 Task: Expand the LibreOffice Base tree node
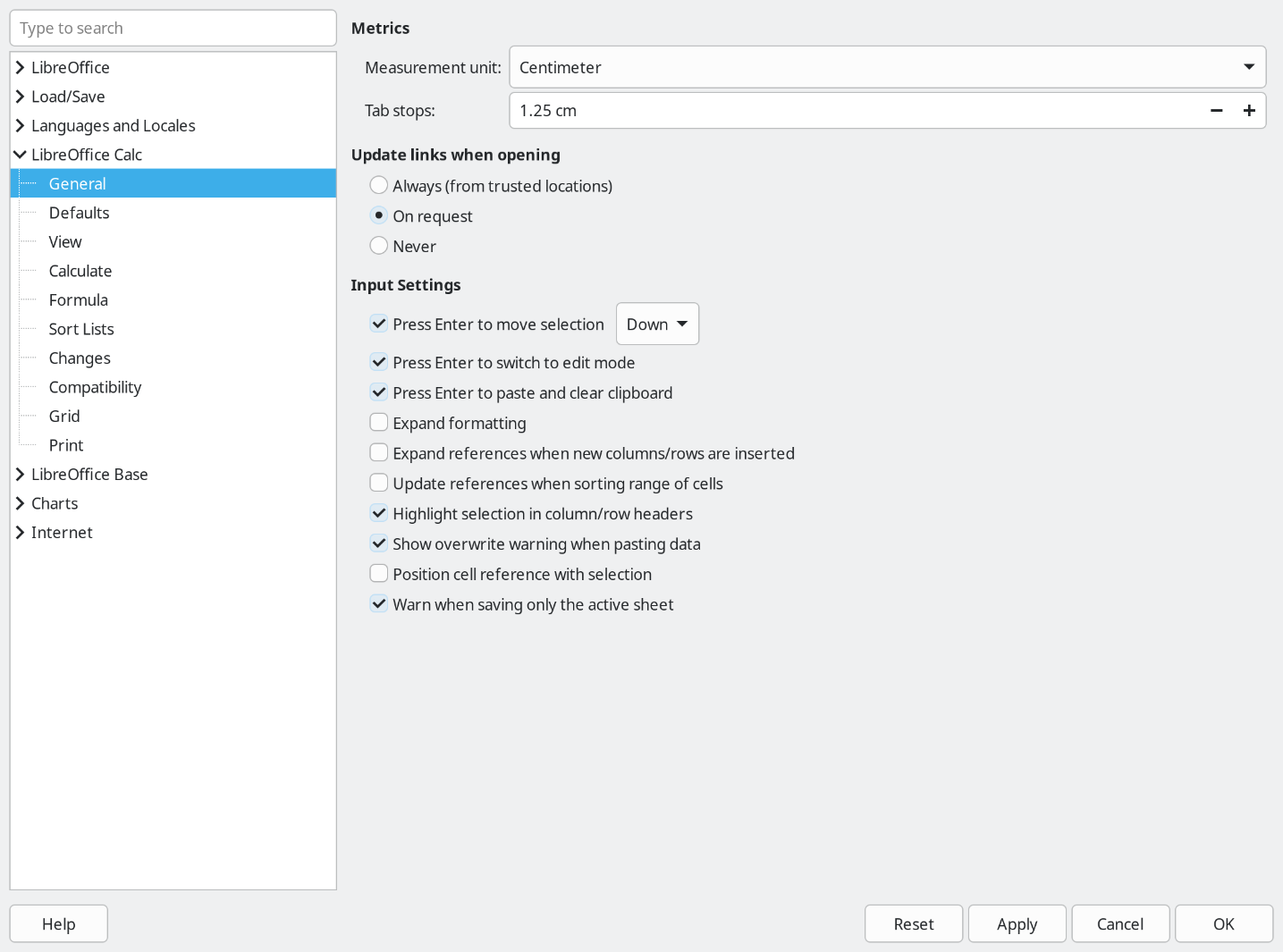click(x=20, y=475)
